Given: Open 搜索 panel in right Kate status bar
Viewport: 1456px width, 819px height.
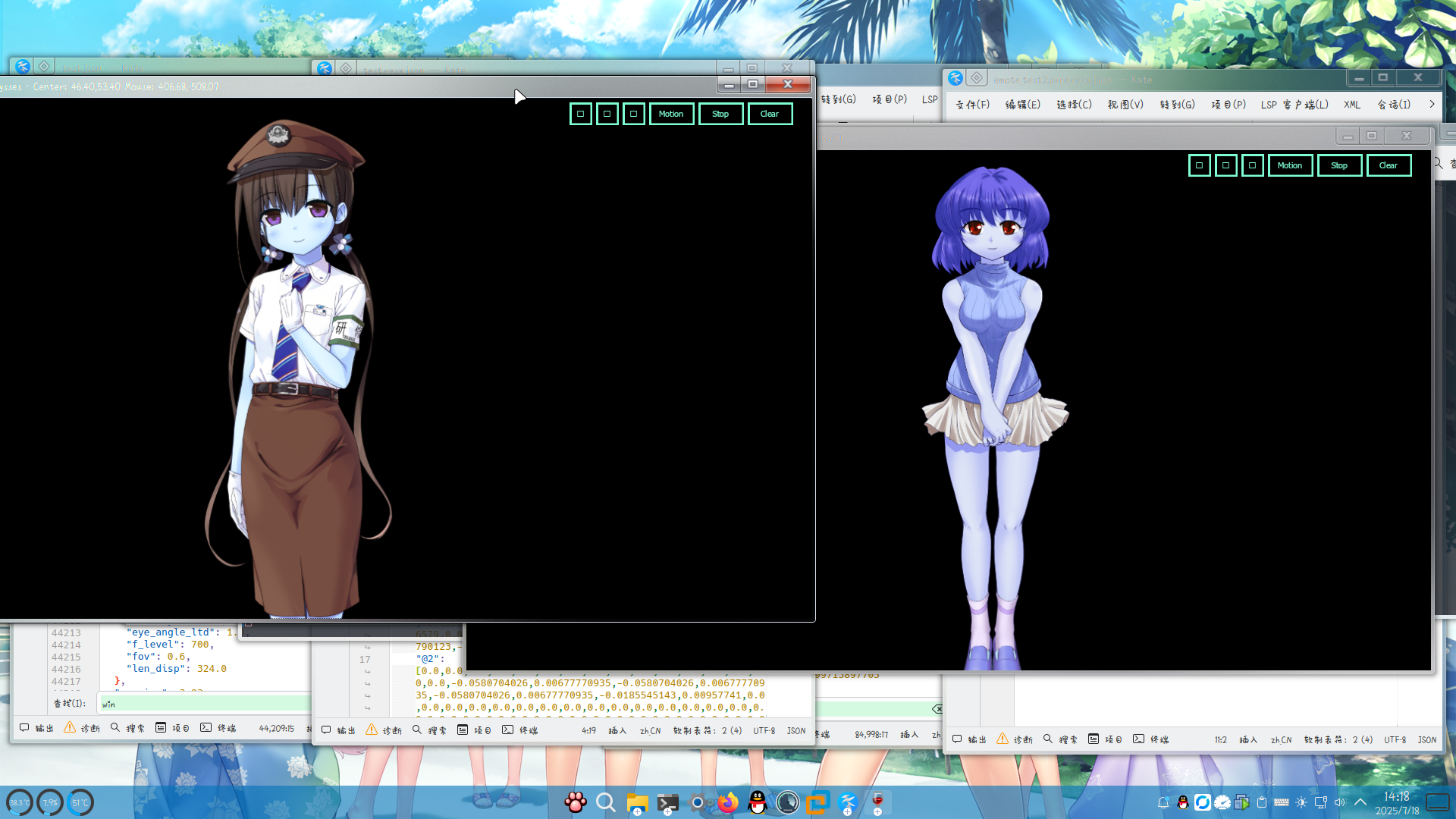Looking at the screenshot, I should [1060, 739].
